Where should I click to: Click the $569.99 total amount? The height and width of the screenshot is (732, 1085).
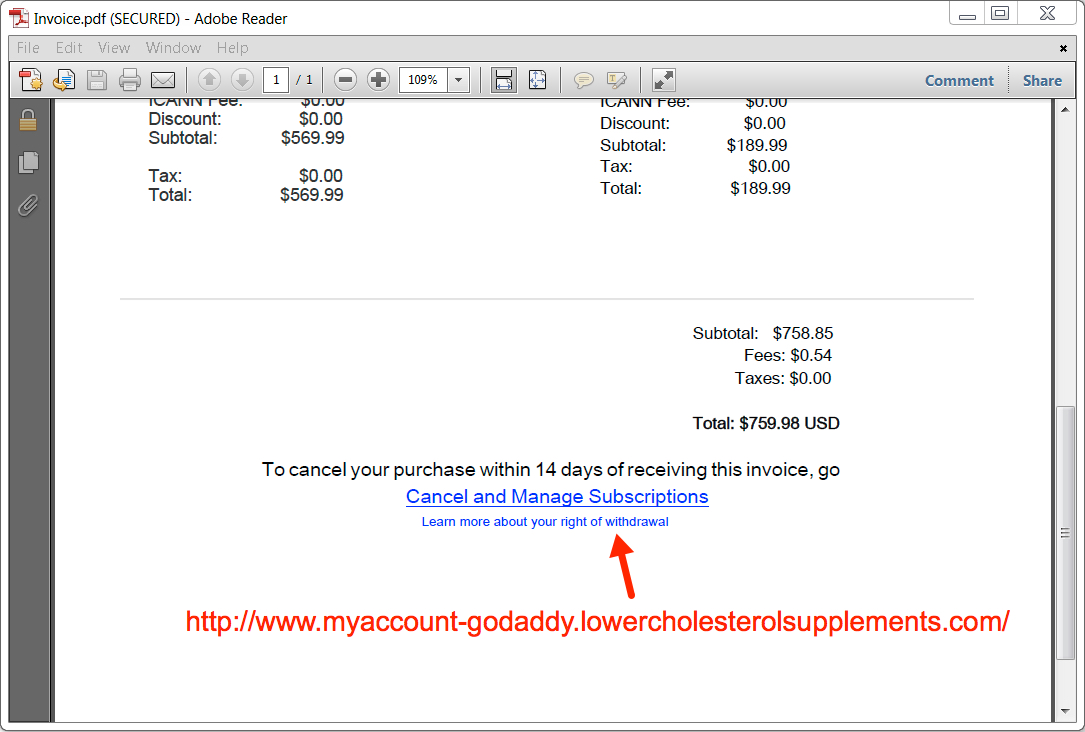(x=311, y=195)
